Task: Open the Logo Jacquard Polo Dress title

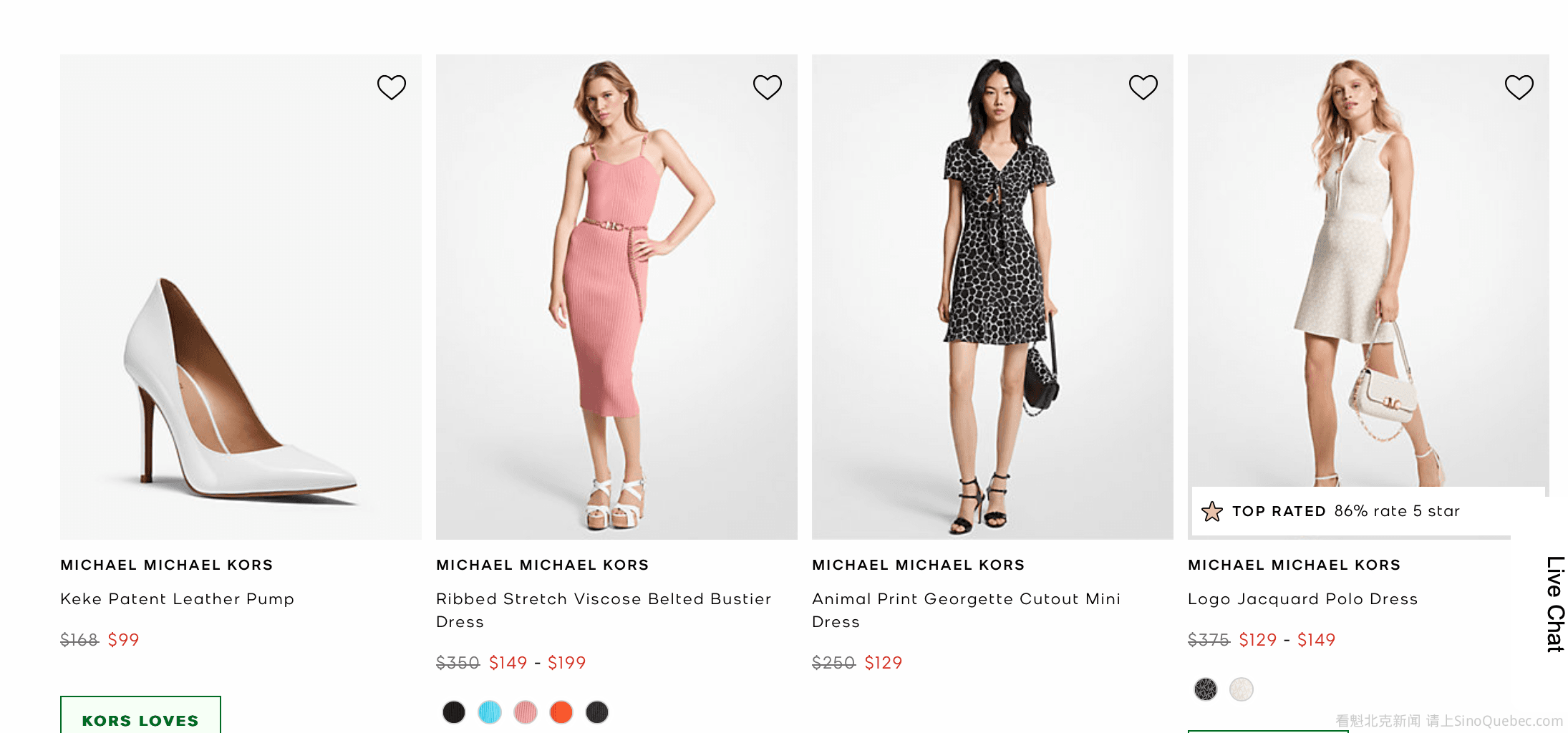Action: [x=1302, y=599]
